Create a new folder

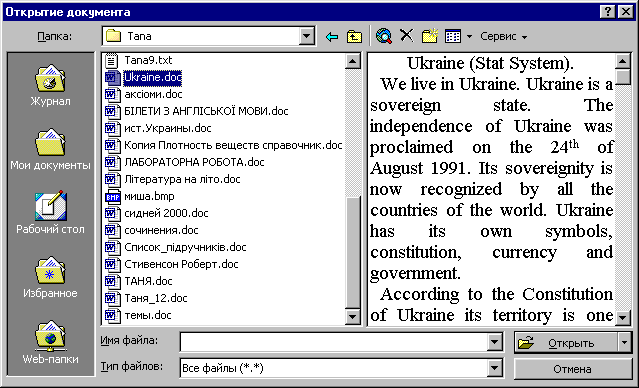pos(430,36)
